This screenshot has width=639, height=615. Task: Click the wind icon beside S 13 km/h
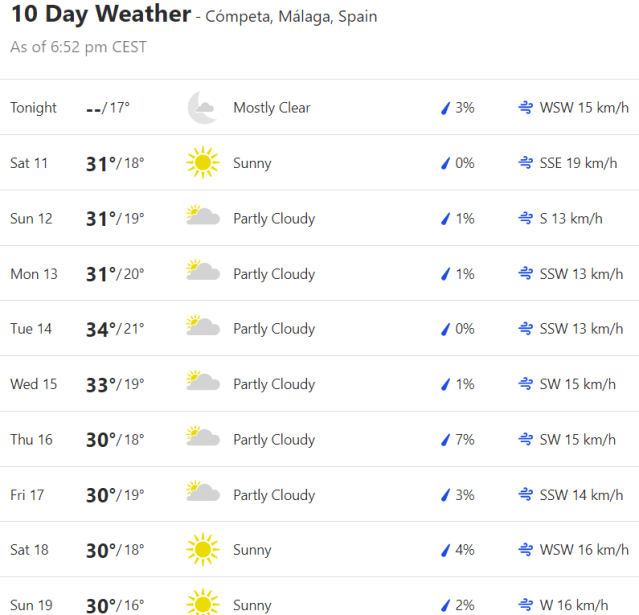point(526,218)
